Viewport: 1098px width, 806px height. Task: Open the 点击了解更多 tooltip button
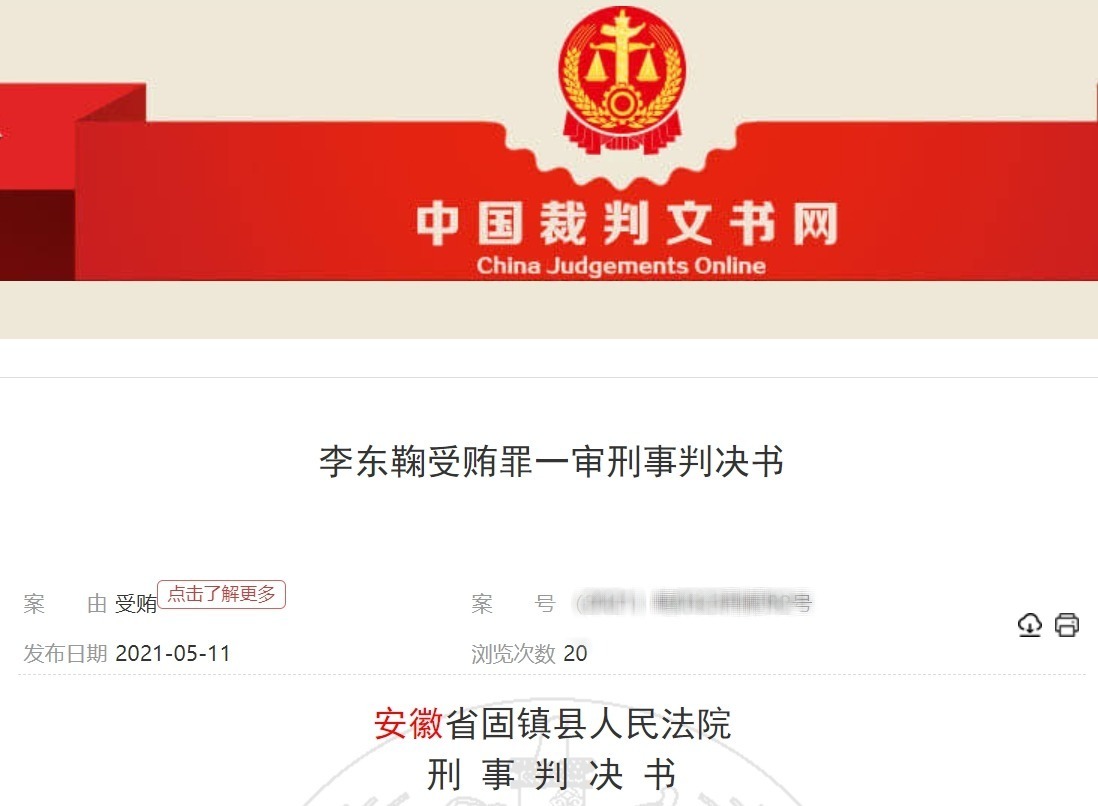[x=221, y=595]
